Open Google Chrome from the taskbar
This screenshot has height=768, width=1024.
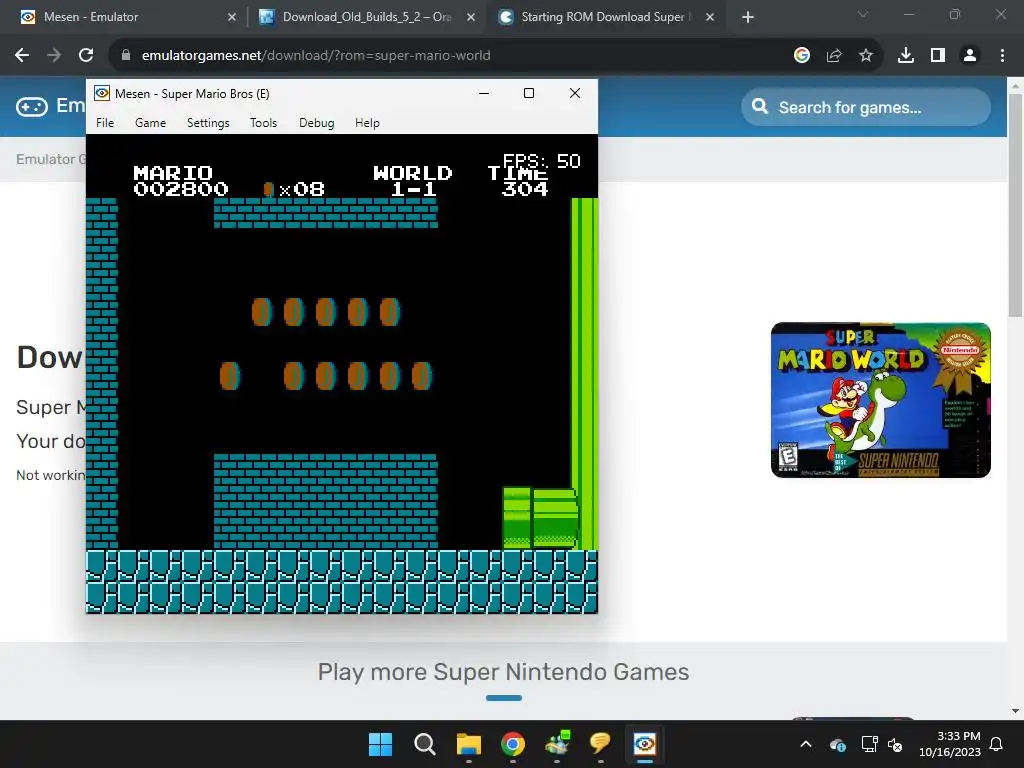pyautogui.click(x=513, y=744)
